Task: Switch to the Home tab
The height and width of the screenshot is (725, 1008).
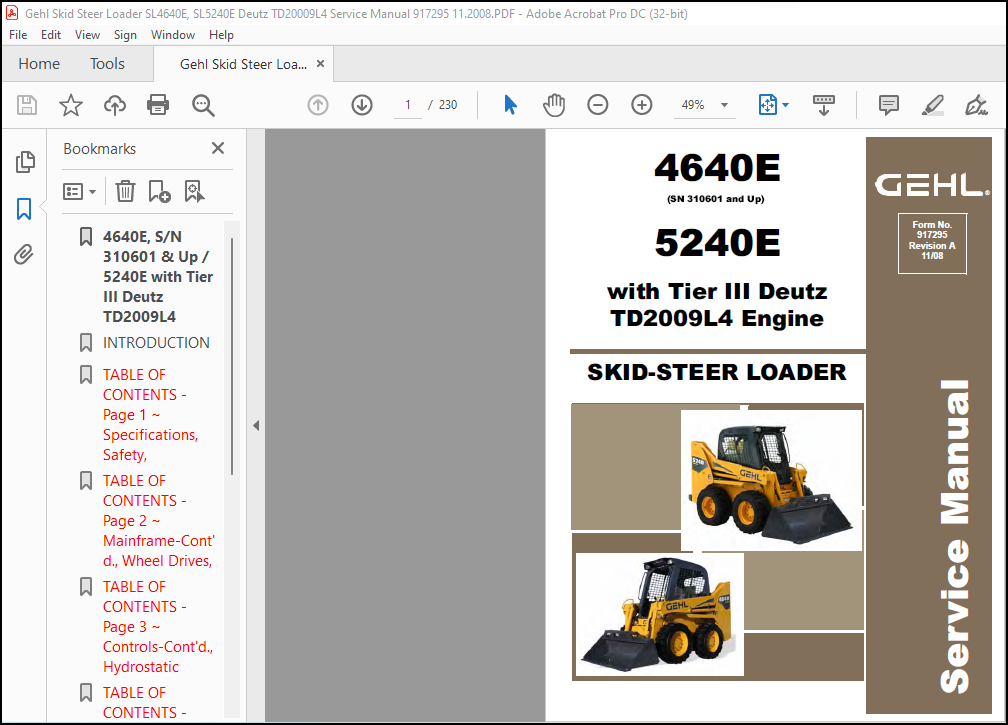Action: (39, 64)
